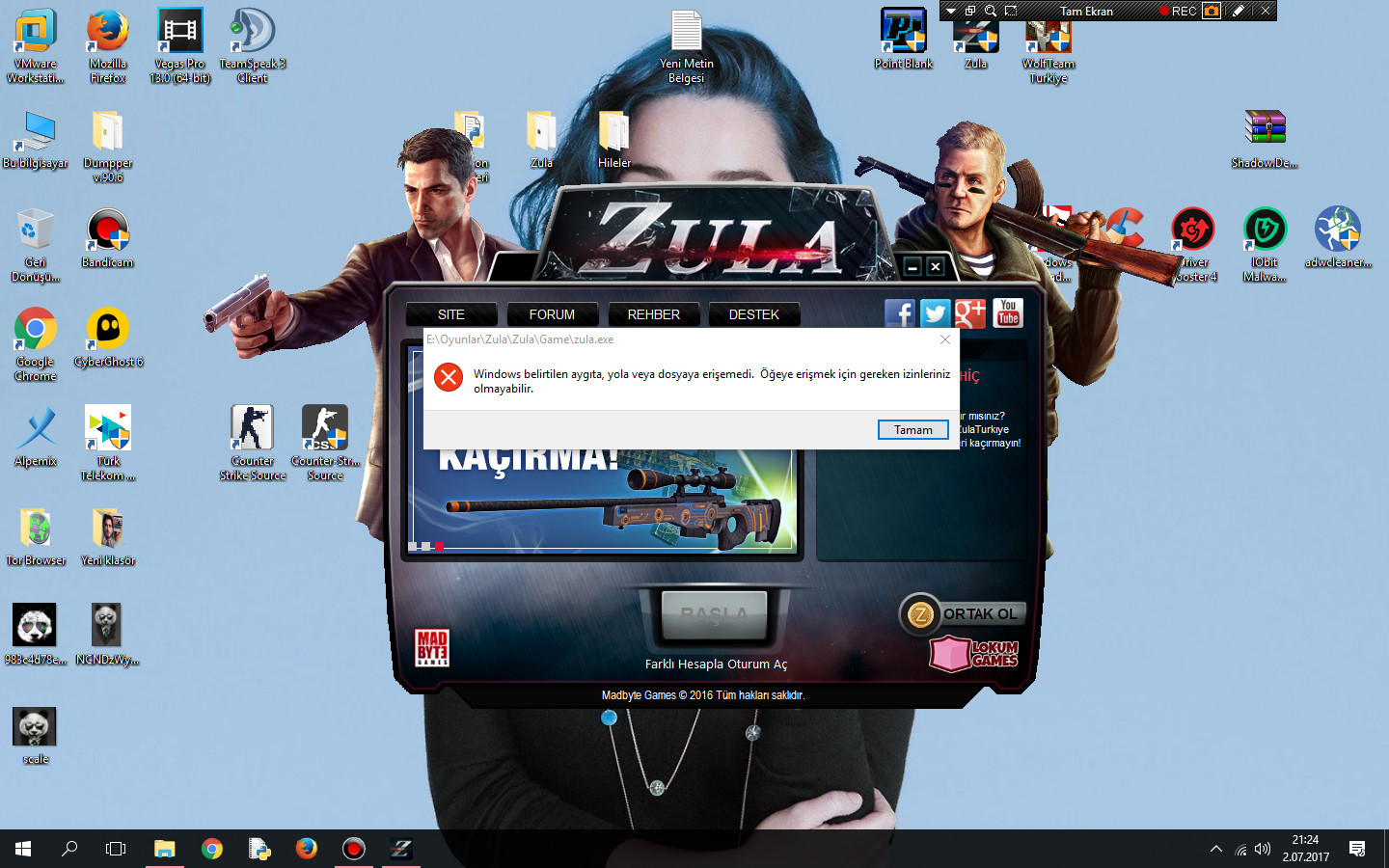
Task: Close the zula.exe error dialog
Action: pyautogui.click(x=945, y=339)
